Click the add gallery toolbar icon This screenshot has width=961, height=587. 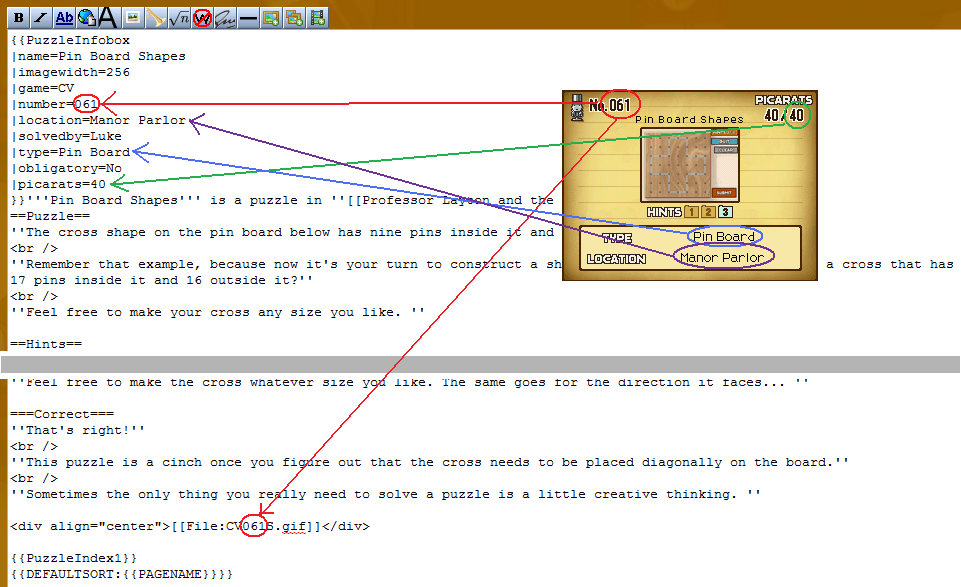click(x=294, y=18)
